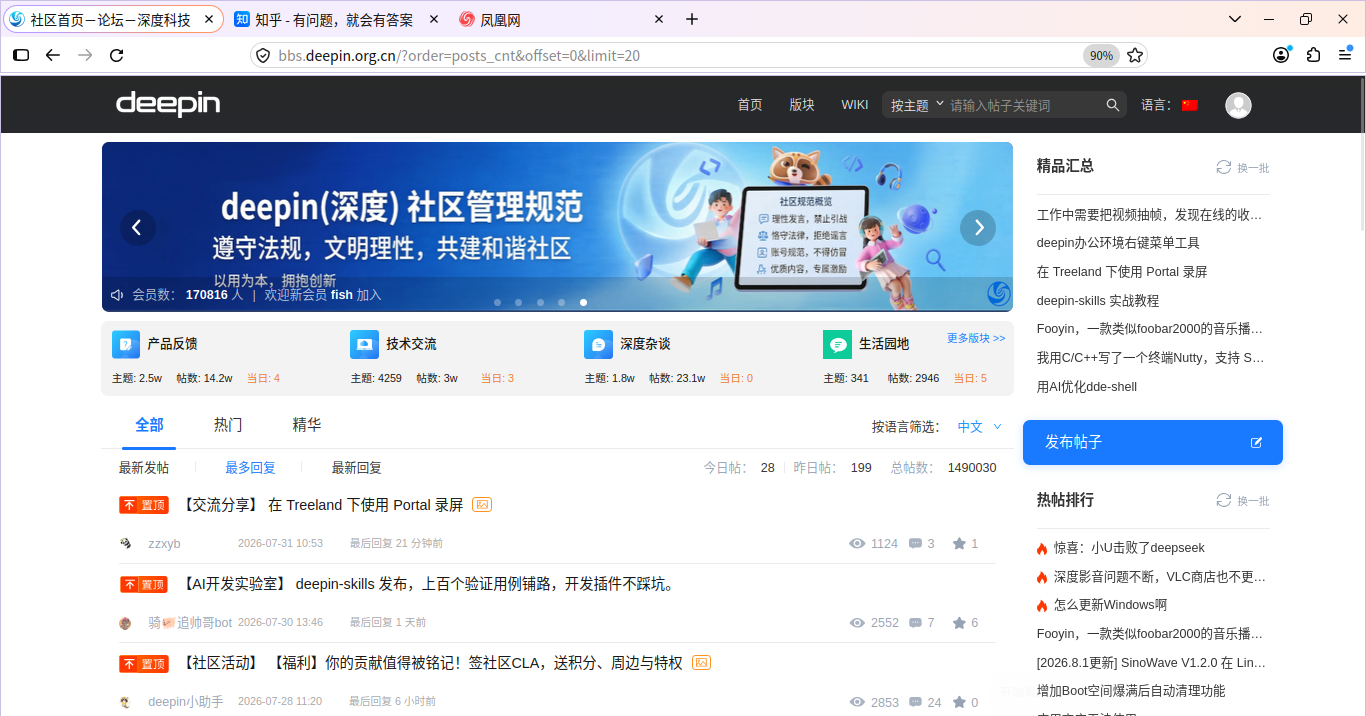Refresh the 热帖排行 list with 换一批
1366x716 pixels.
click(x=1243, y=500)
